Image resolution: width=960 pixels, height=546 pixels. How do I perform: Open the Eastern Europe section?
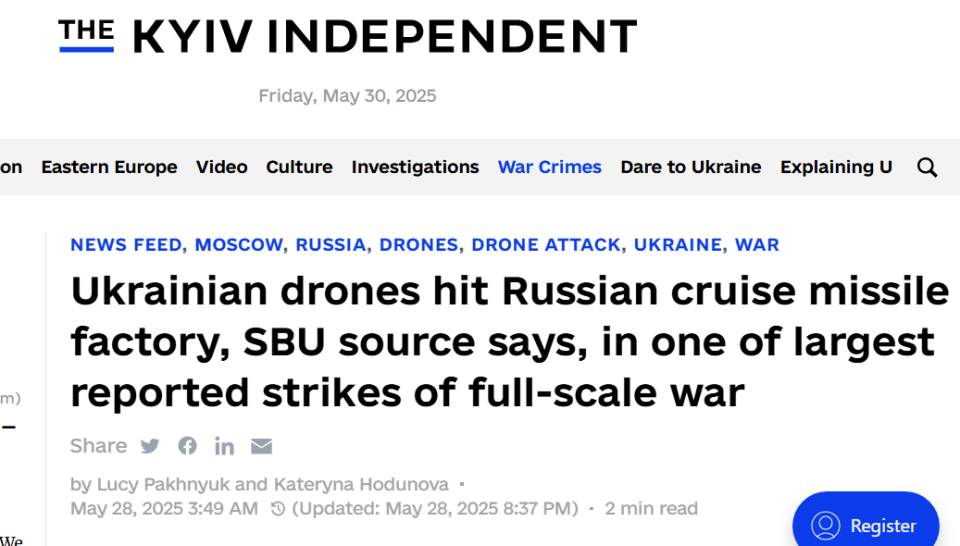109,167
